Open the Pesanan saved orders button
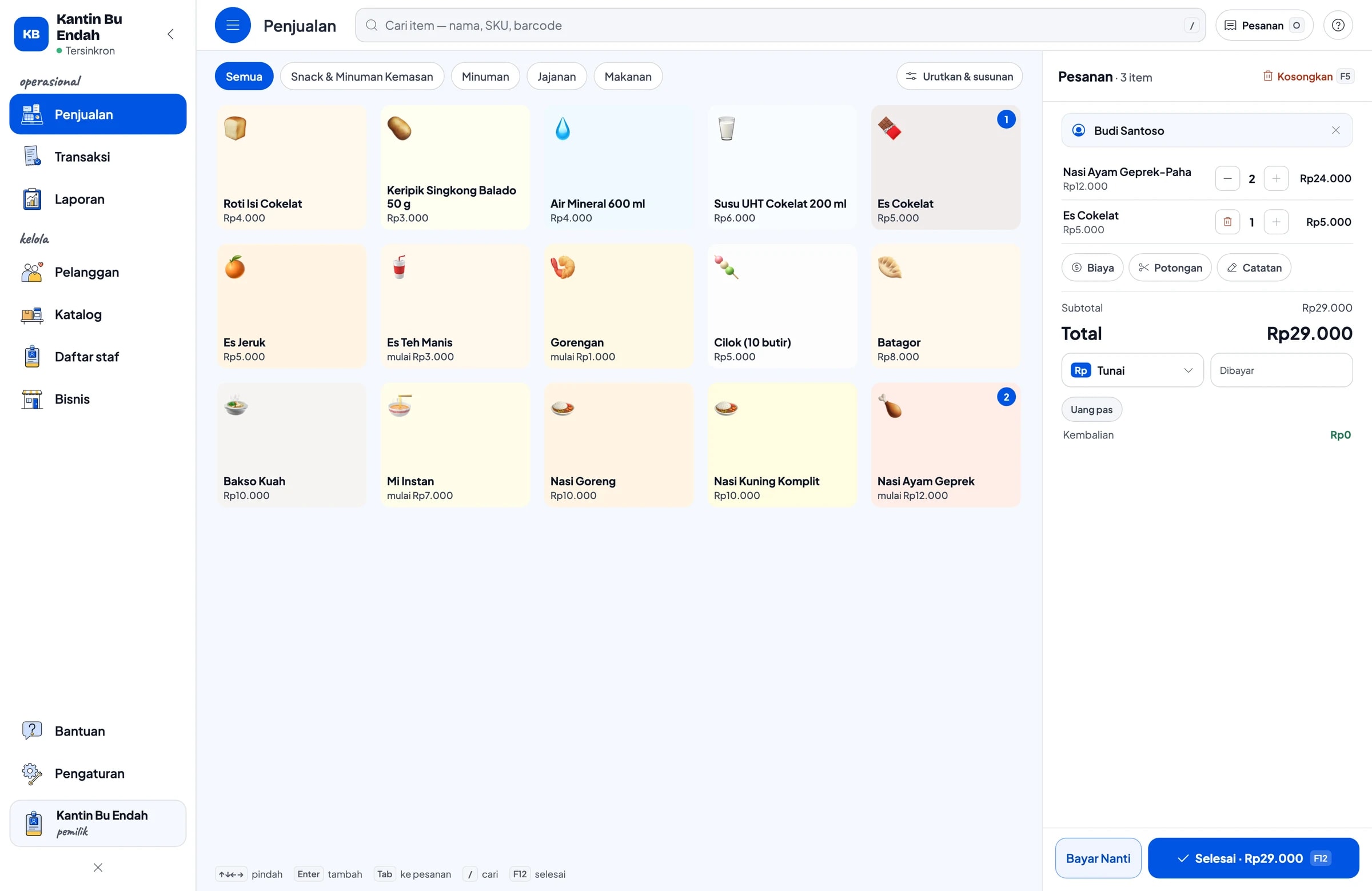This screenshot has height=891, width=1372. [1263, 25]
